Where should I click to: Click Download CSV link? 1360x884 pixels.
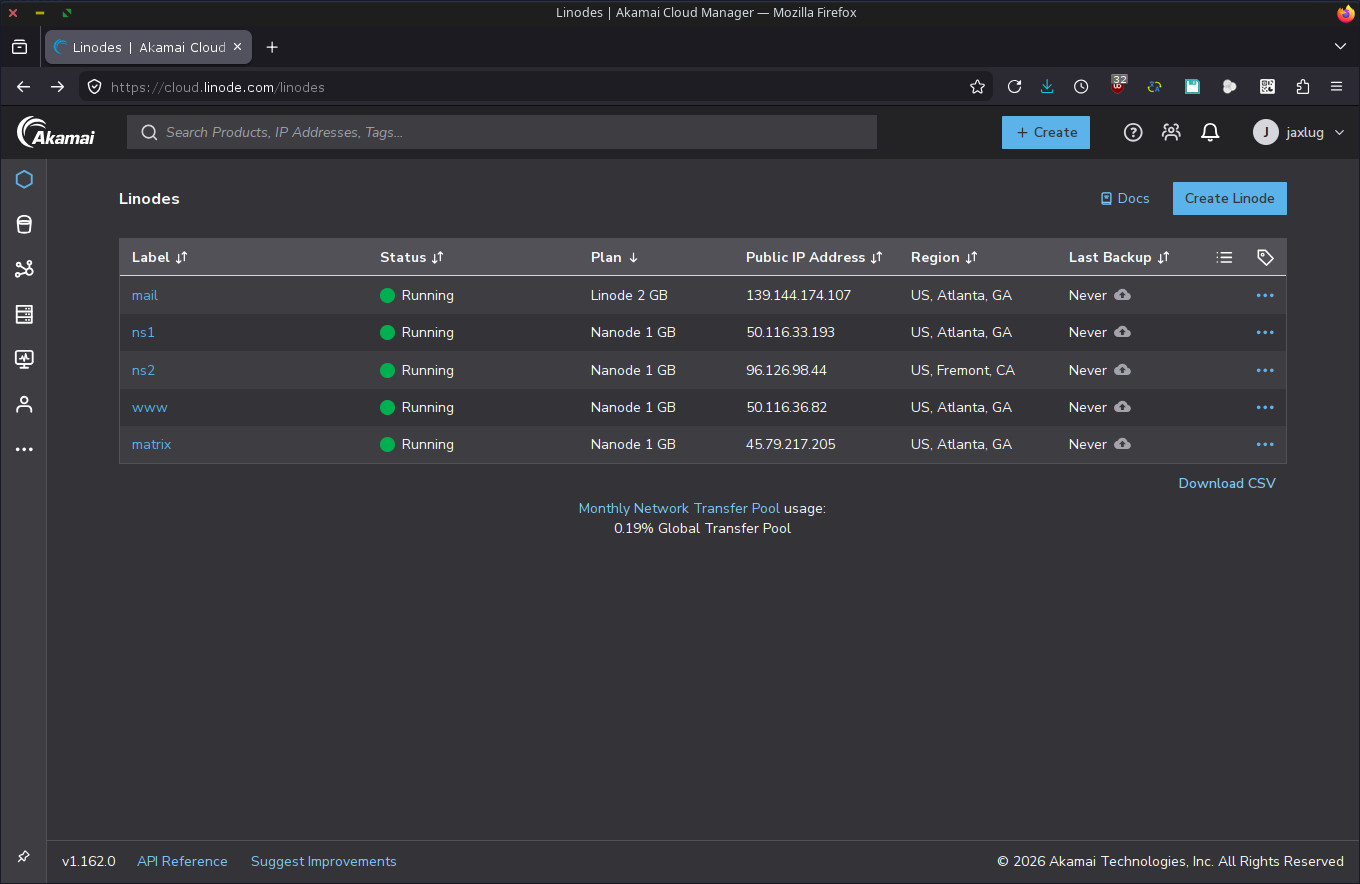(x=1227, y=483)
